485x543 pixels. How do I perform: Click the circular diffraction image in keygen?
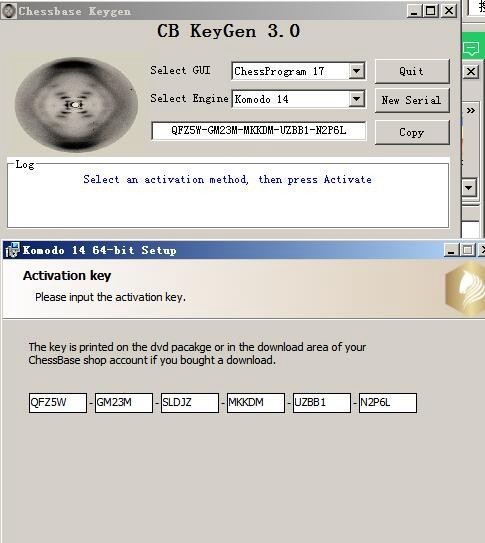pos(76,105)
